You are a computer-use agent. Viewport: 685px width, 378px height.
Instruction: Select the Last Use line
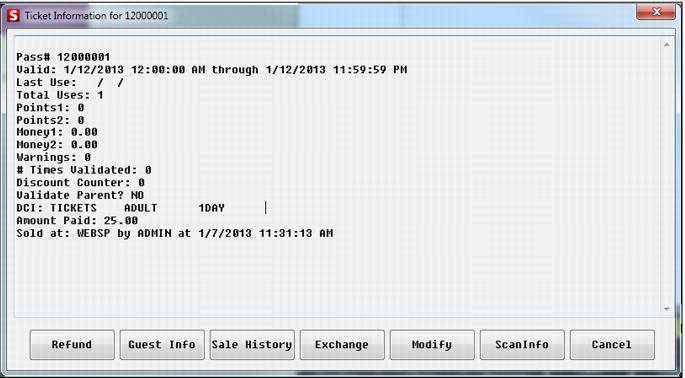(x=70, y=83)
